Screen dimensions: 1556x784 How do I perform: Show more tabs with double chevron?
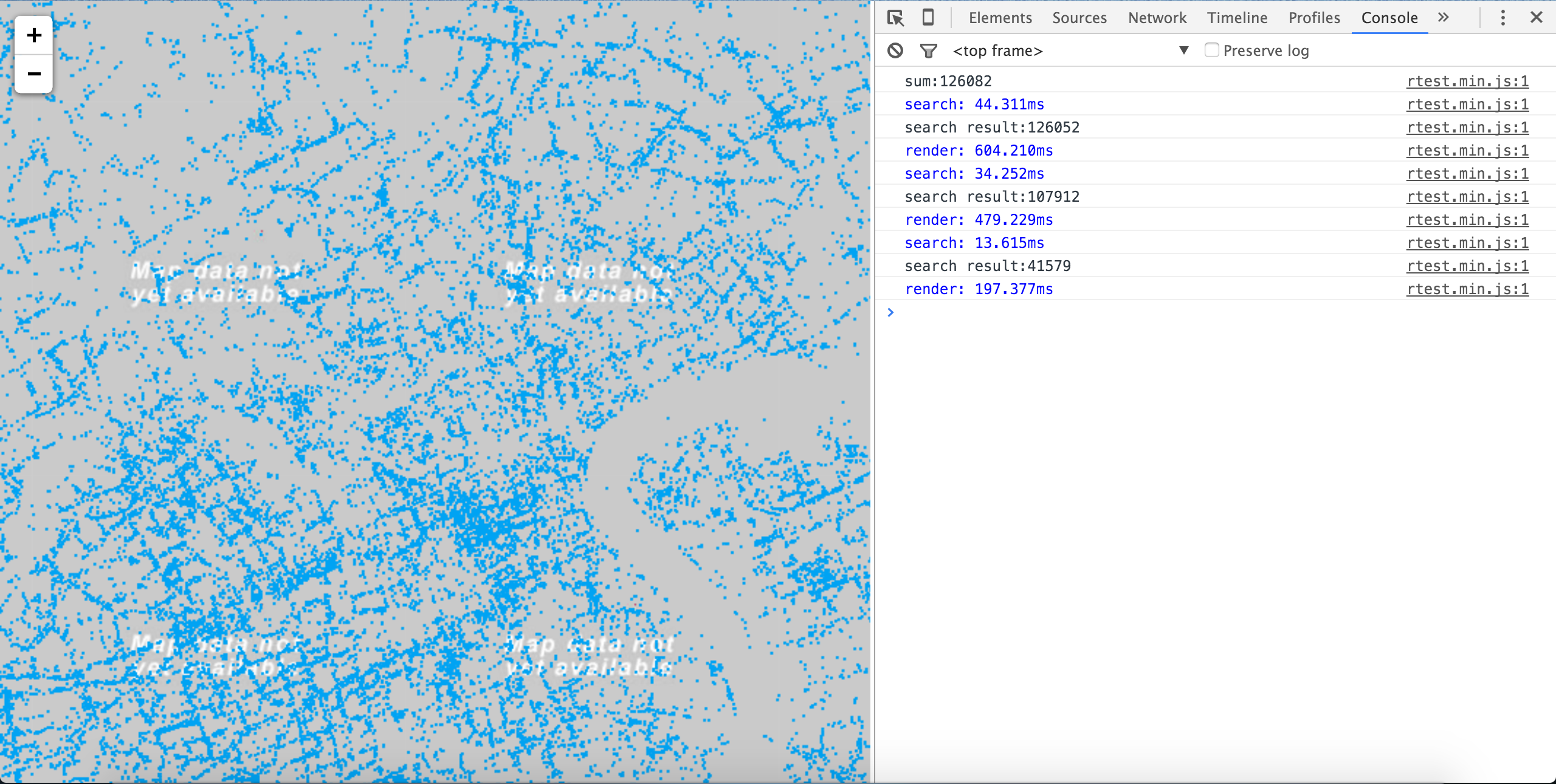(1444, 18)
